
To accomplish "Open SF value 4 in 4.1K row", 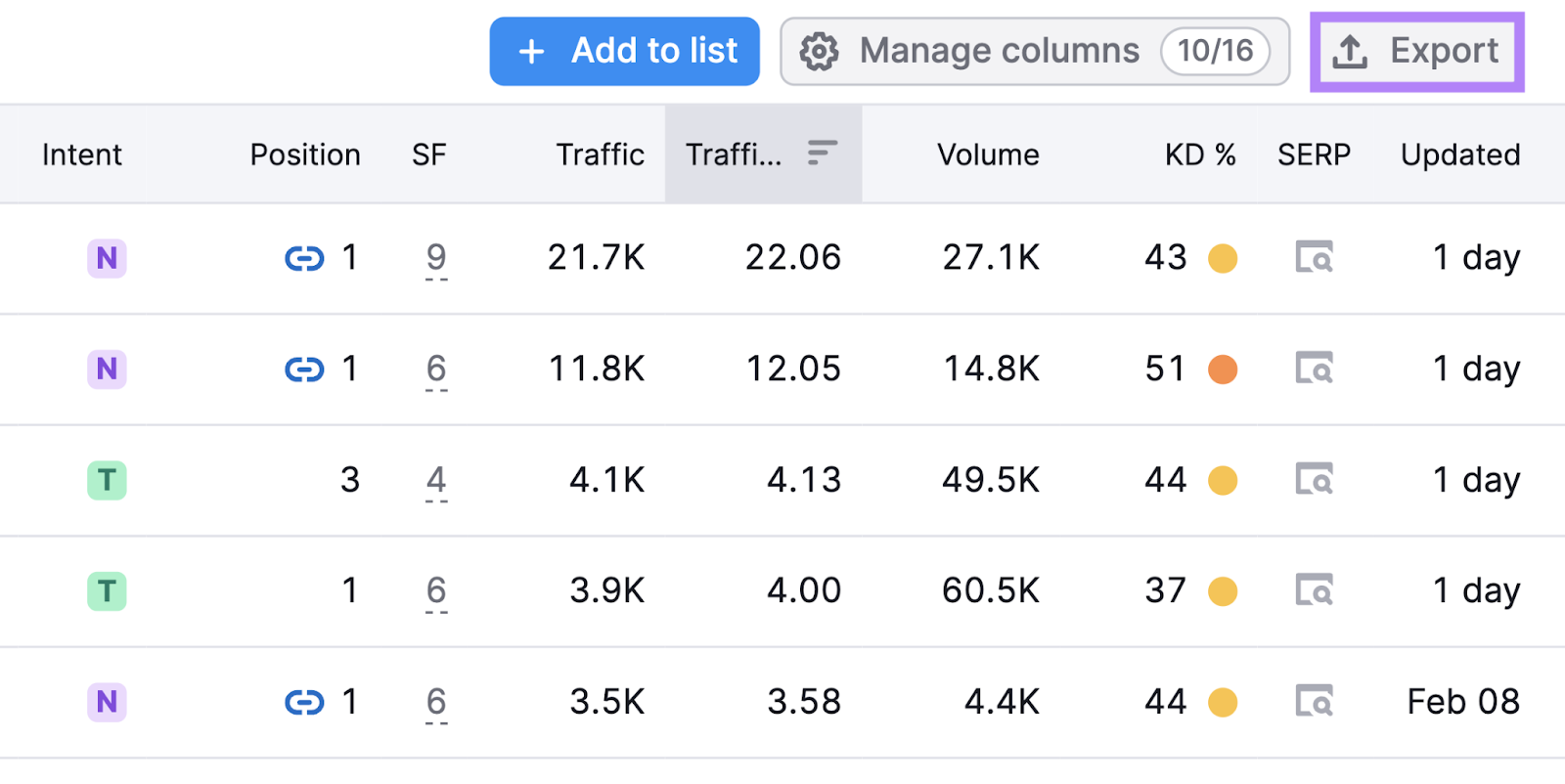I will tap(436, 481).
